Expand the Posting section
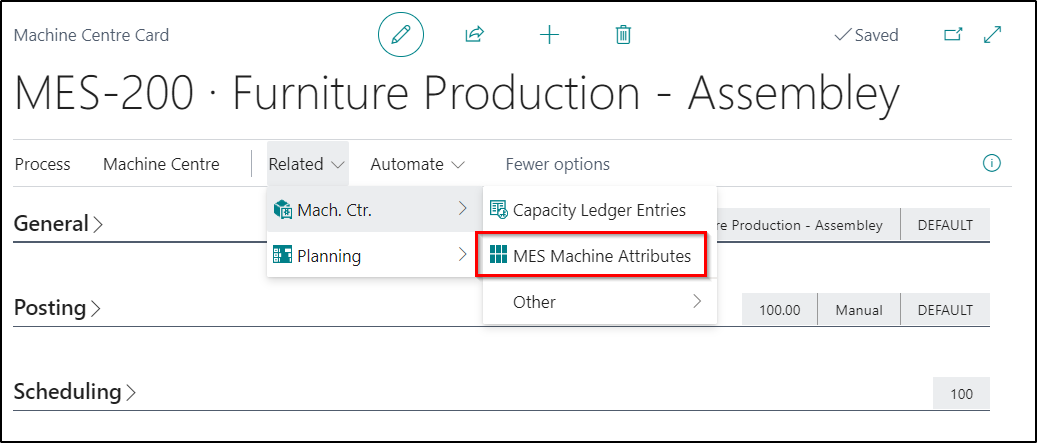This screenshot has width=1037, height=443. [58, 308]
